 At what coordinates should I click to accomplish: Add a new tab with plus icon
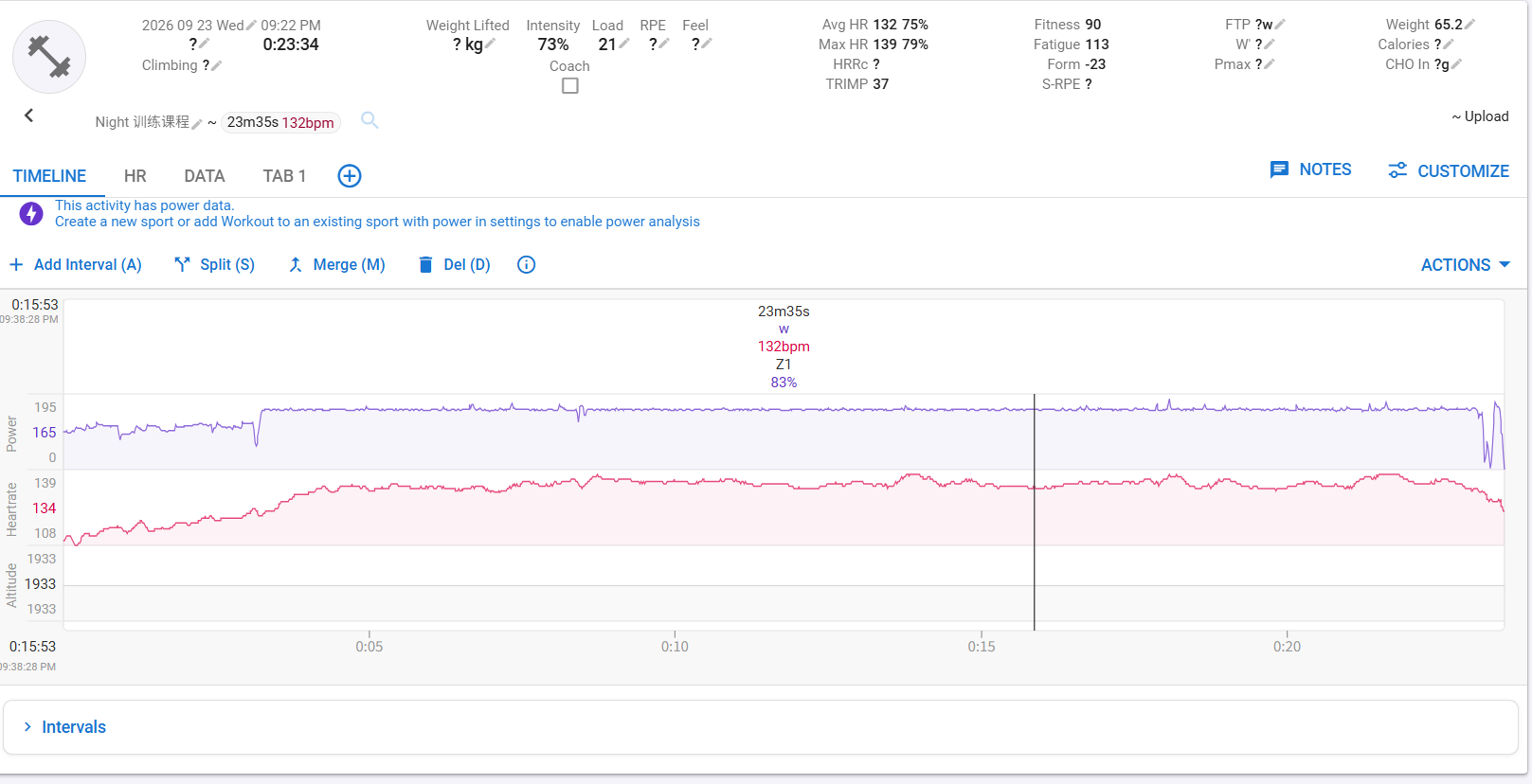pyautogui.click(x=350, y=176)
